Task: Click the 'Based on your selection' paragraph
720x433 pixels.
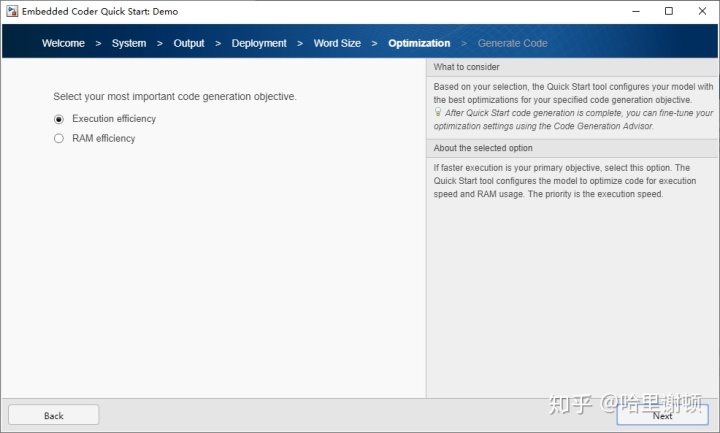Action: point(573,93)
